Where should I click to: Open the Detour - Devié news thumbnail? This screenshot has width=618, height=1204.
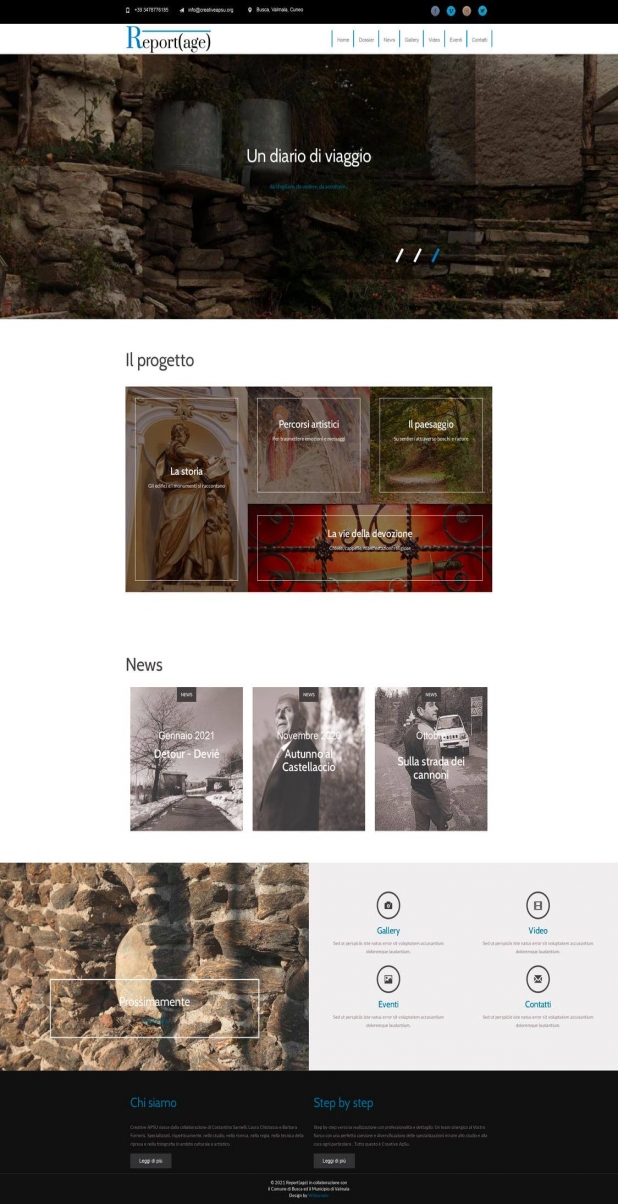(x=186, y=759)
